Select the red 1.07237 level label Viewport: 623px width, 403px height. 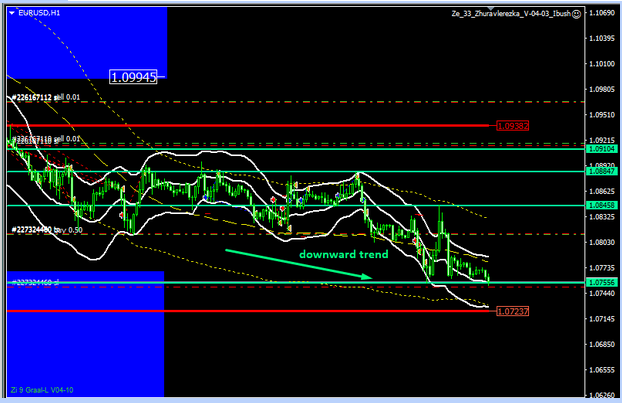tap(512, 312)
